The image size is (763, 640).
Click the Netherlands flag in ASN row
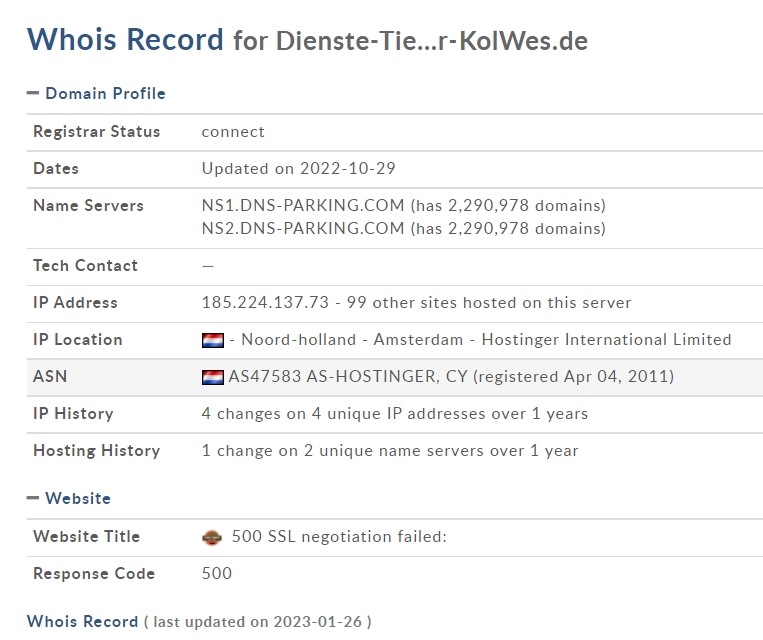[213, 377]
